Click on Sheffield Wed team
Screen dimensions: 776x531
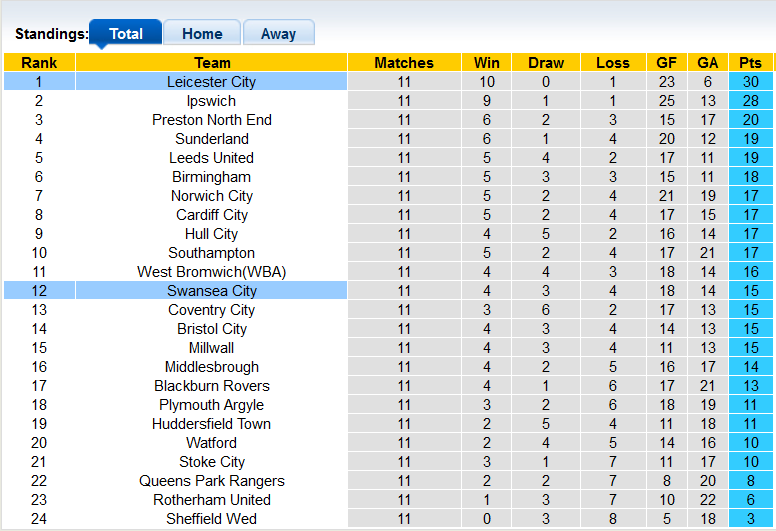(211, 519)
